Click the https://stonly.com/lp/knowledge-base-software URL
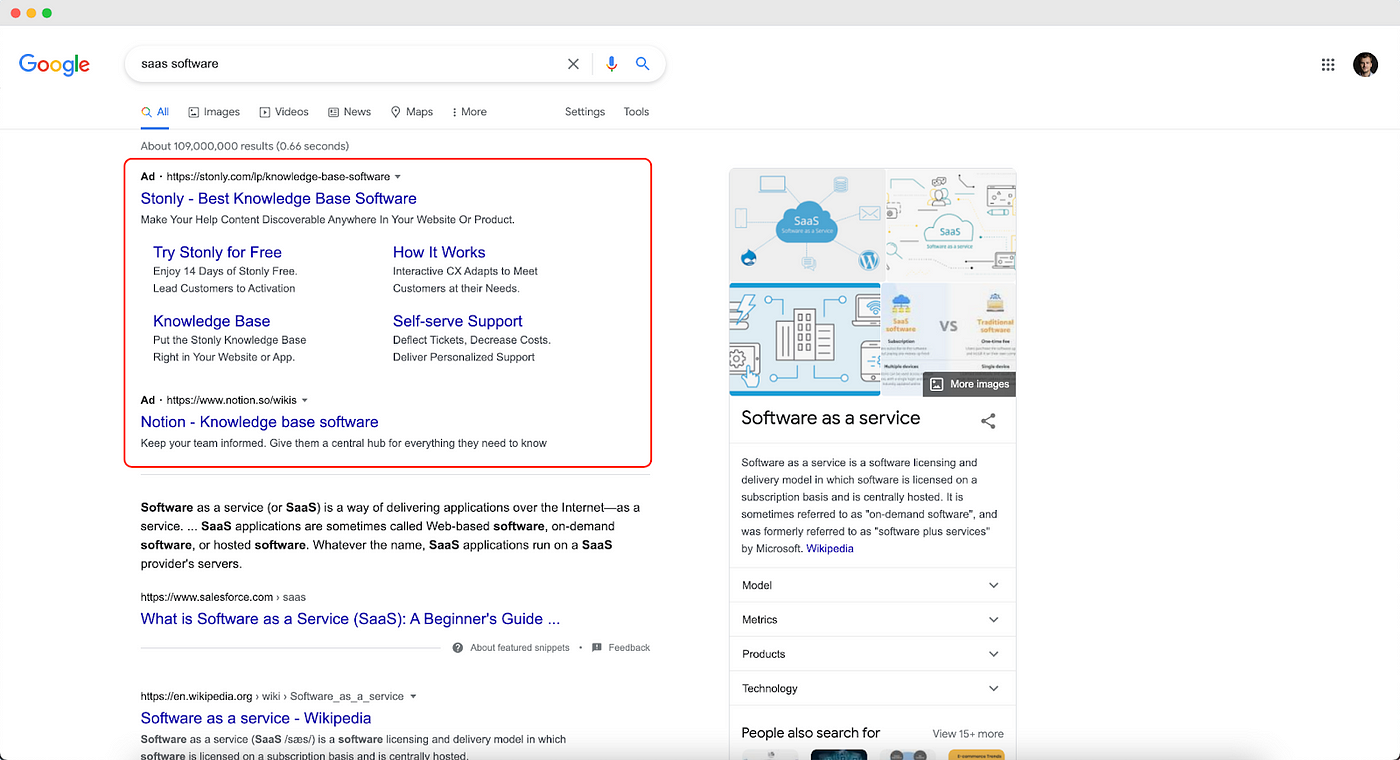The height and width of the screenshot is (760, 1400). point(278,177)
